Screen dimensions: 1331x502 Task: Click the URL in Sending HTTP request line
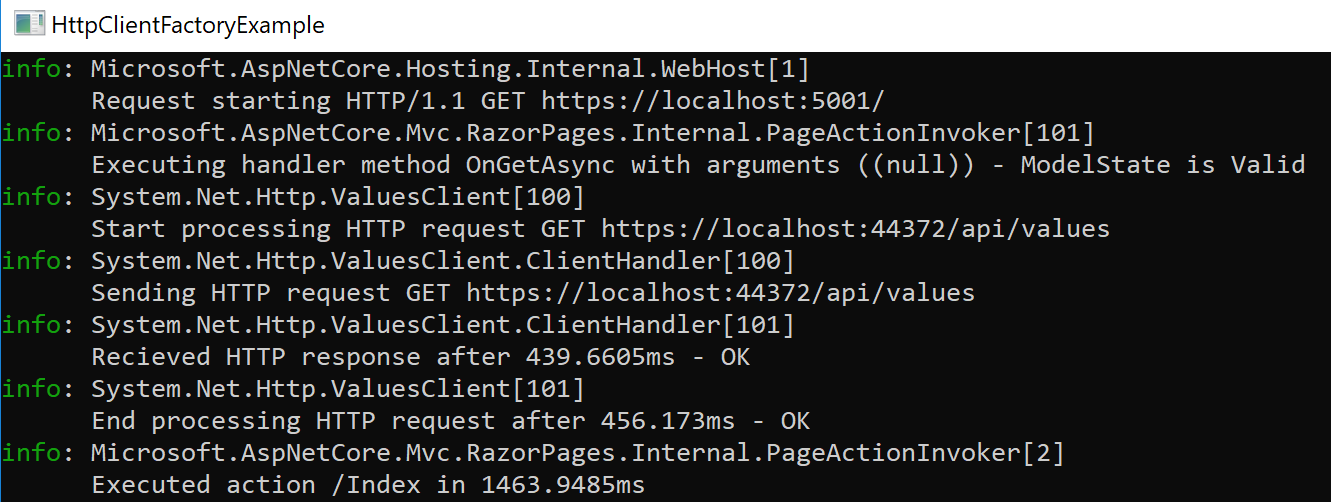[721, 293]
